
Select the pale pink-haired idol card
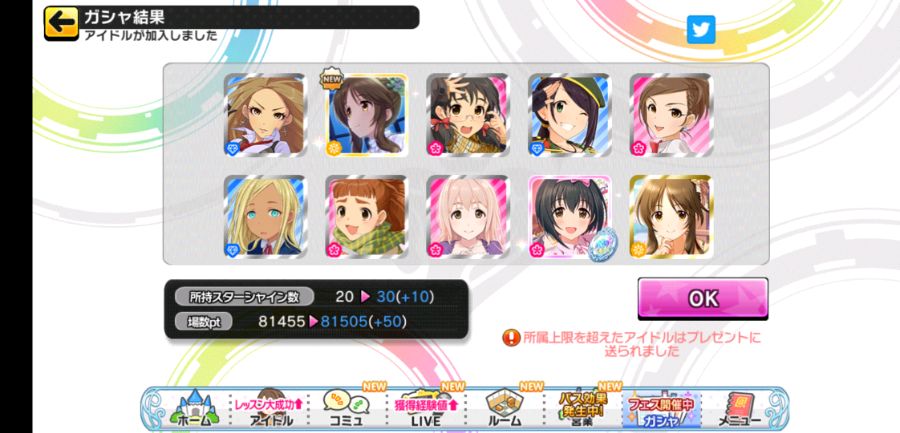click(x=468, y=216)
